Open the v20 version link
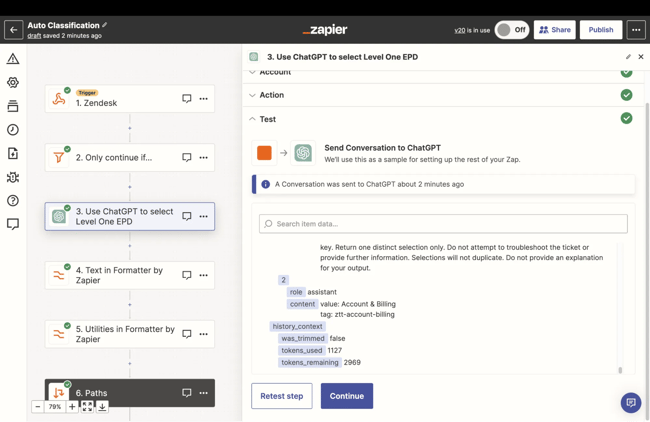This screenshot has height=422, width=650. 459,30
